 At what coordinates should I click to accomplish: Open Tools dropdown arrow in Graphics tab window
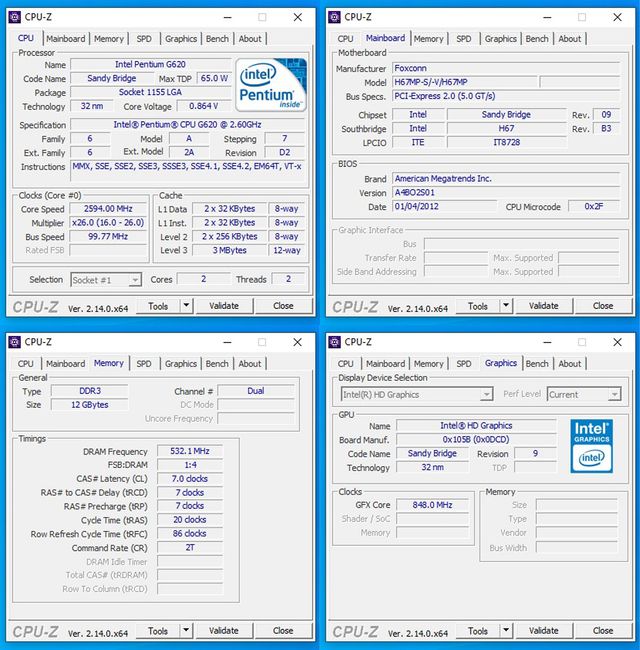[506, 631]
